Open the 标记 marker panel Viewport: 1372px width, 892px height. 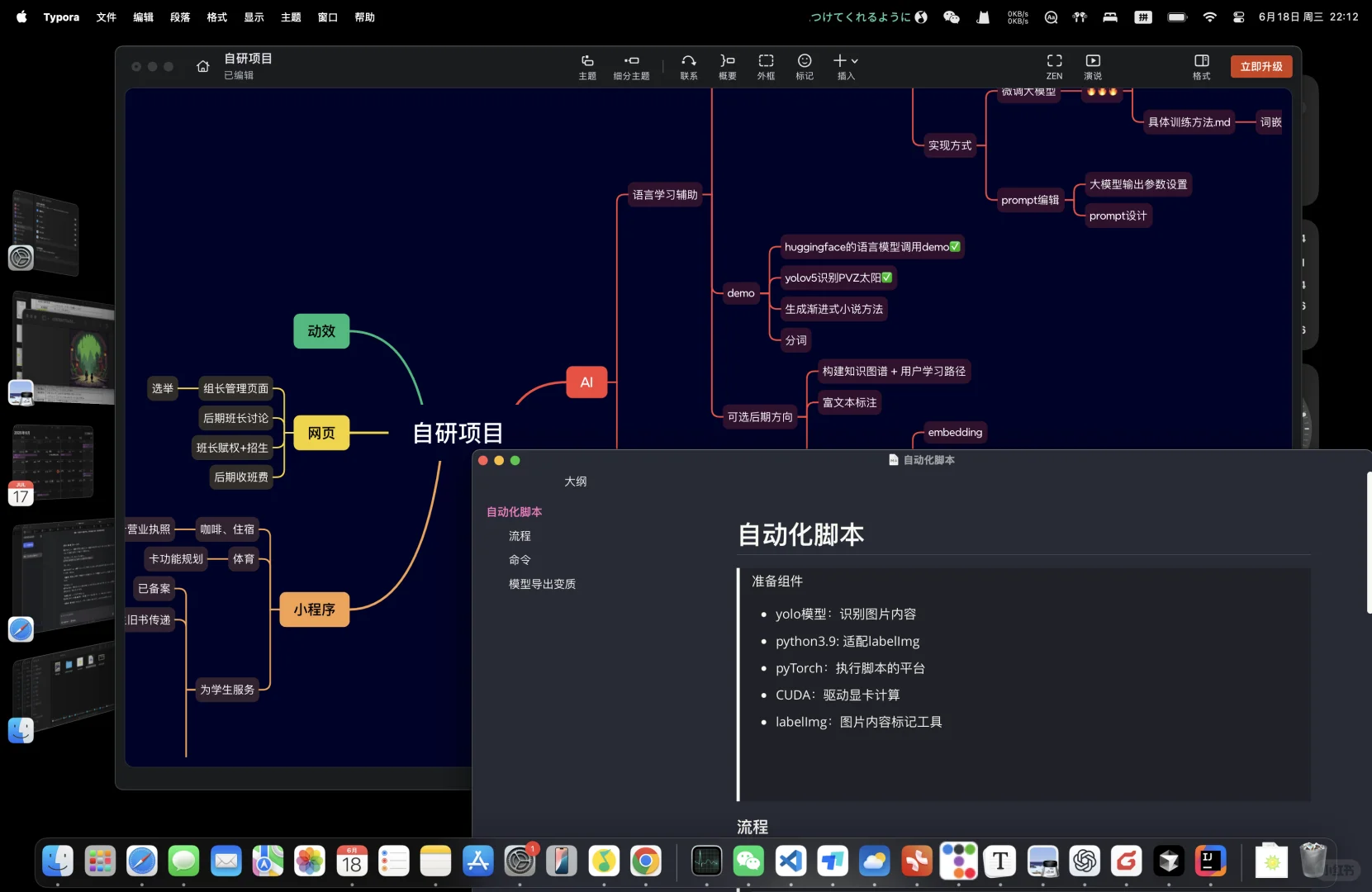click(x=804, y=66)
